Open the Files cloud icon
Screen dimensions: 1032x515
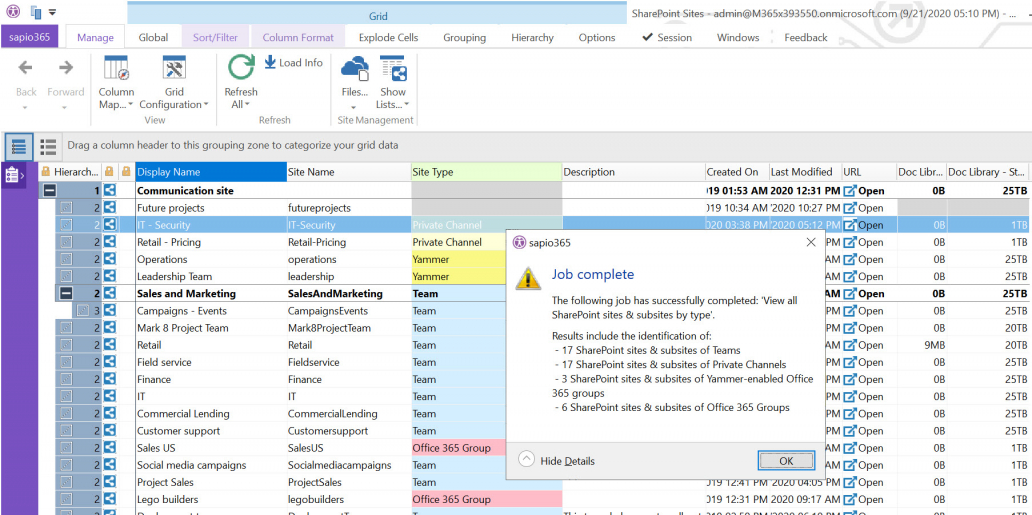tap(355, 68)
